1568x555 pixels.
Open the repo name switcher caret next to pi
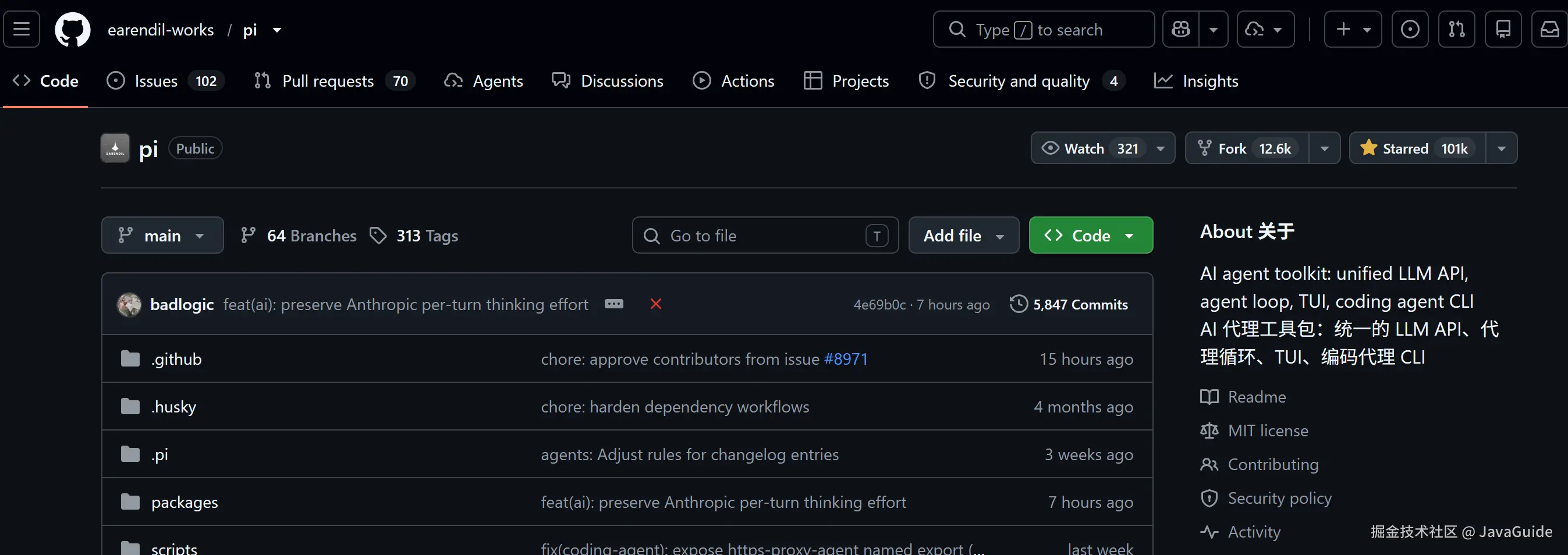point(277,30)
